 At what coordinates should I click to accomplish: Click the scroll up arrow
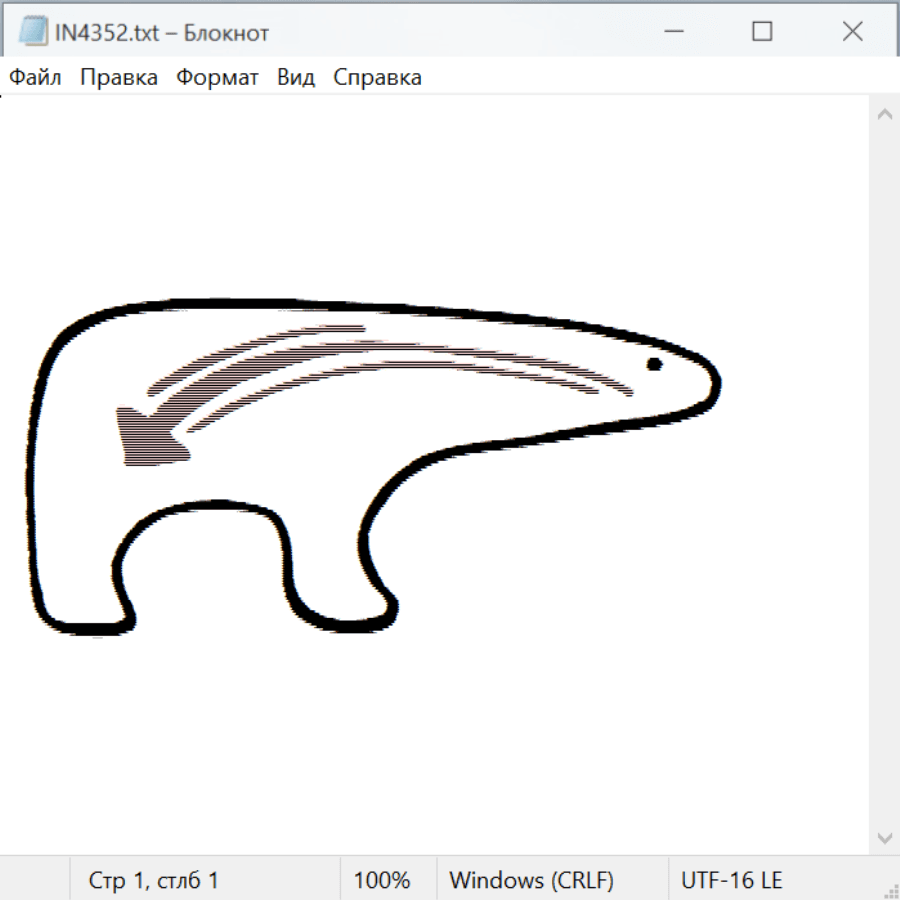884,115
